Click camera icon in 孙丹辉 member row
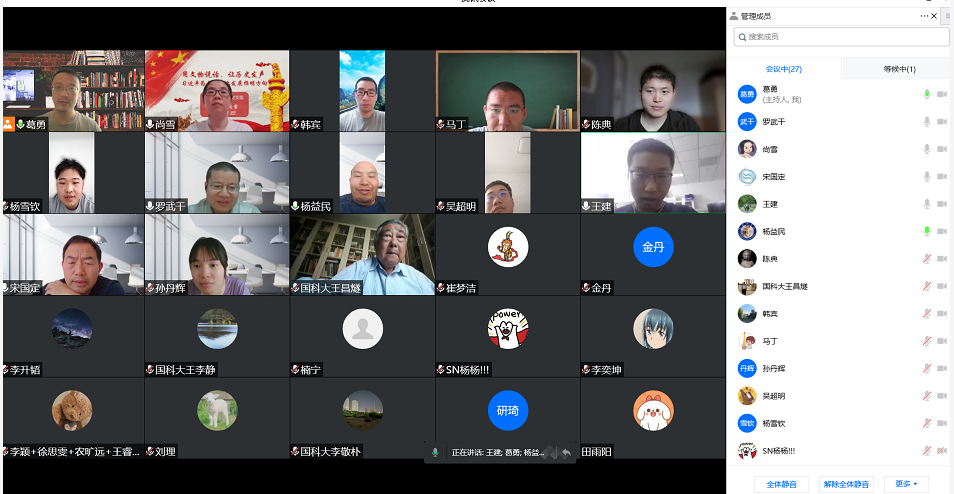The height and width of the screenshot is (494, 954). click(x=942, y=369)
